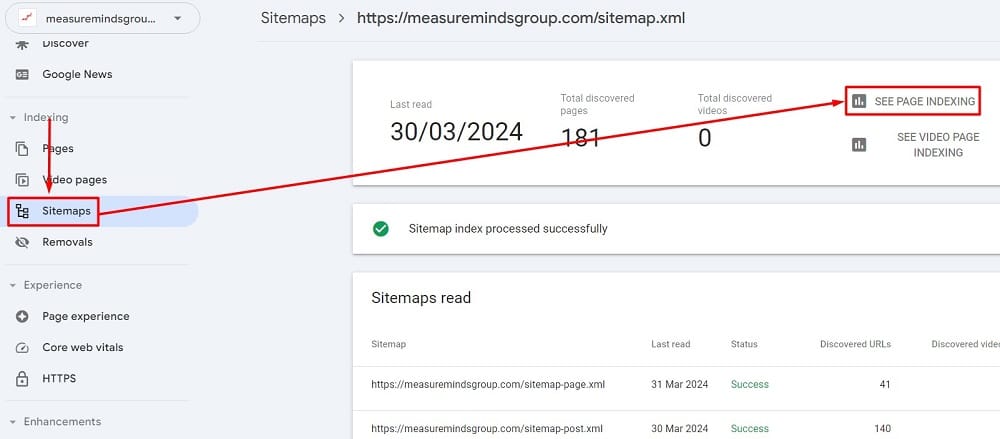Click discovered URLs value 41
Screen dimensions: 1000x439
coord(884,384)
